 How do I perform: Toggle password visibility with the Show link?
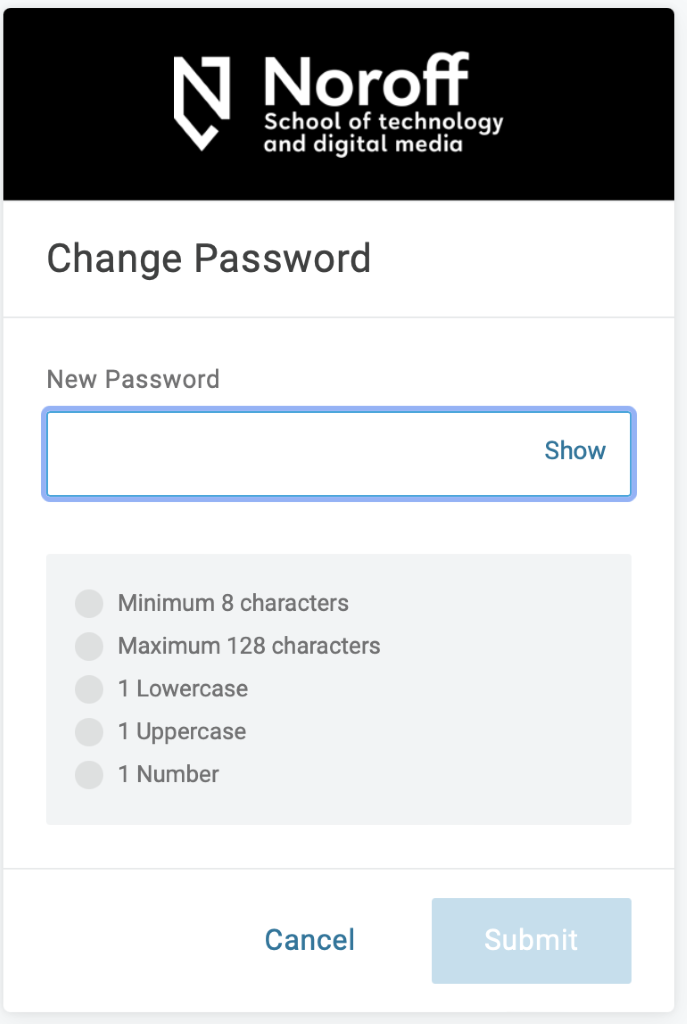pos(575,451)
